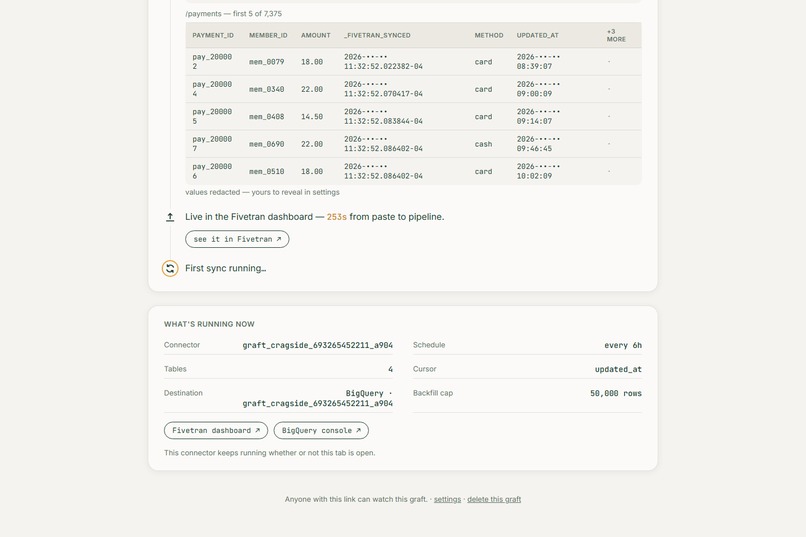Click the 'WHAT'S RUNNING NOW' heading
Screen dimensions: 806x537
coord(209,324)
